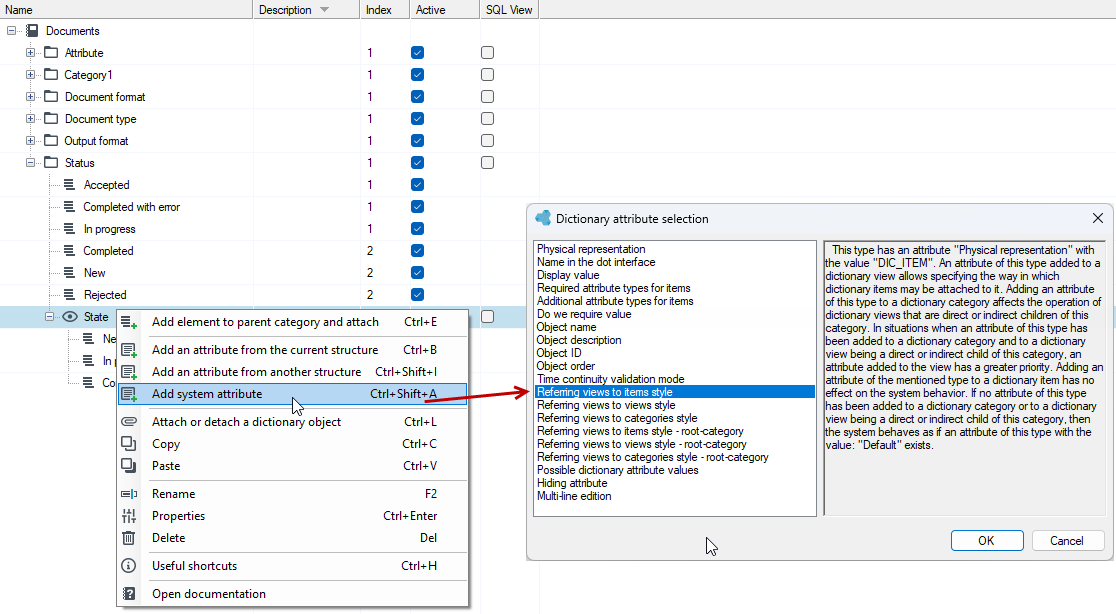Expand the Category1 tree node
Screen dimensions: 1116x614
(x=30, y=75)
